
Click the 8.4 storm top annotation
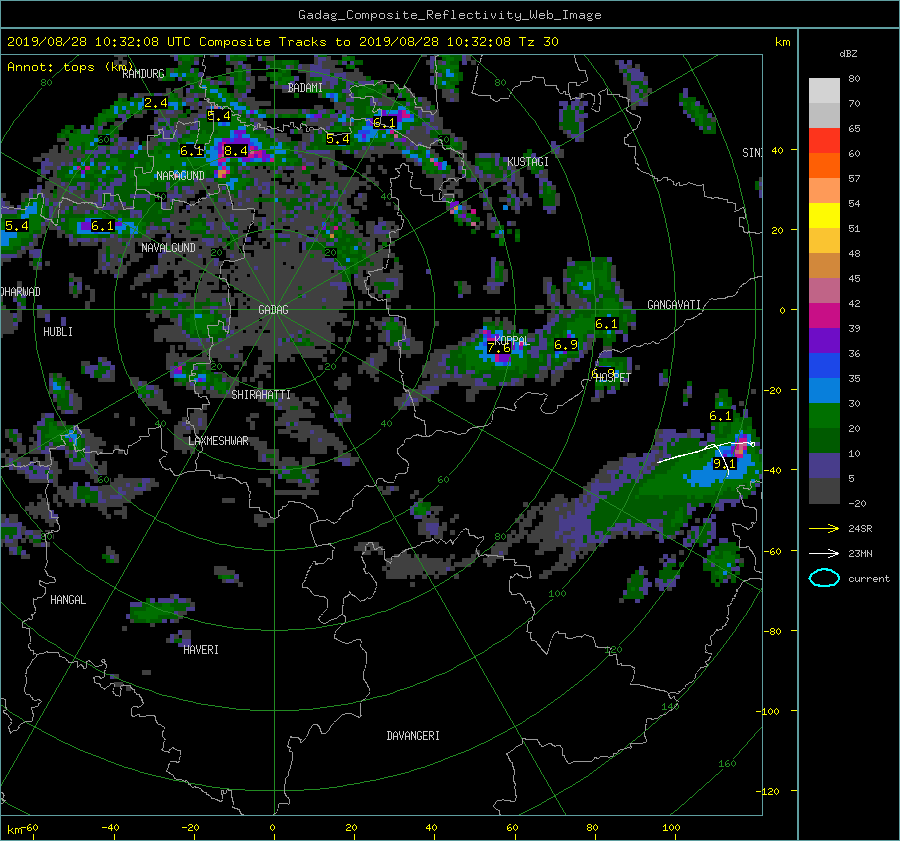236,151
